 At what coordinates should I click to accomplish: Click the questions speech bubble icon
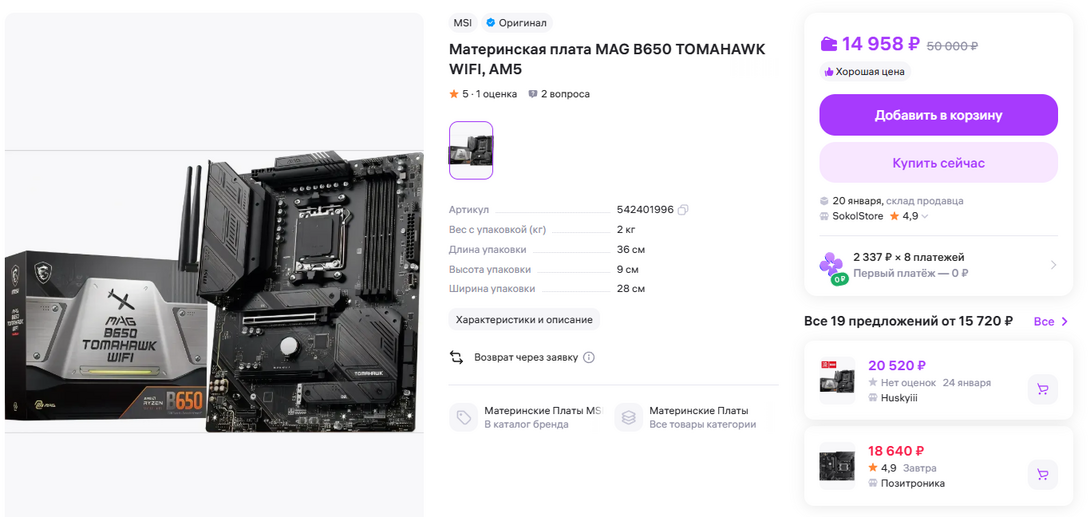[x=532, y=94]
